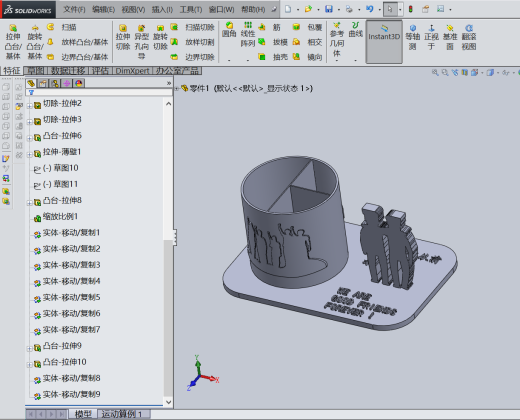Open the DisplayManager color ball tab
Viewport: 520px width, 420px height.
coord(79,83)
